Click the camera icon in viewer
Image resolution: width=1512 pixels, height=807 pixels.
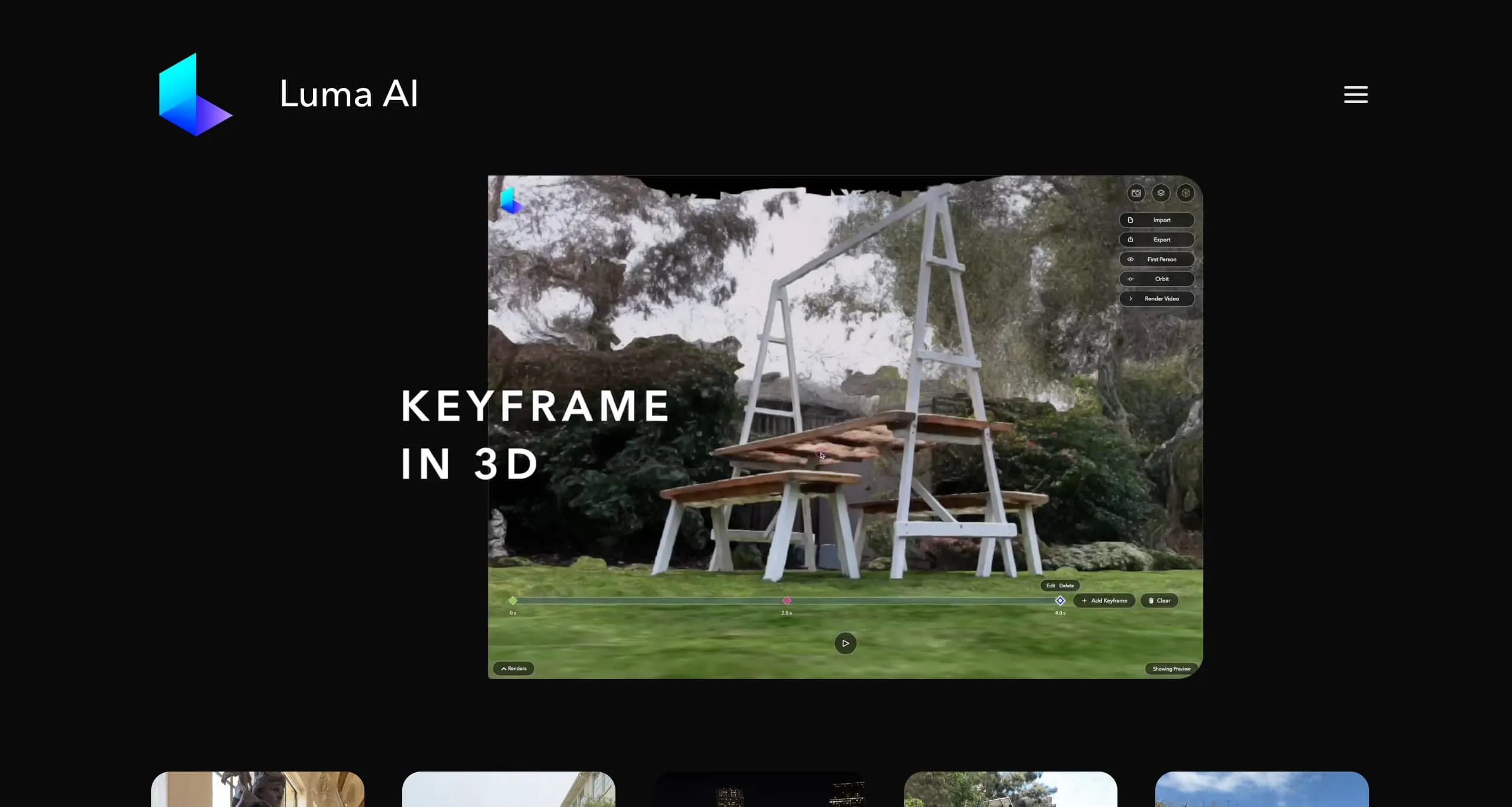(1136, 193)
